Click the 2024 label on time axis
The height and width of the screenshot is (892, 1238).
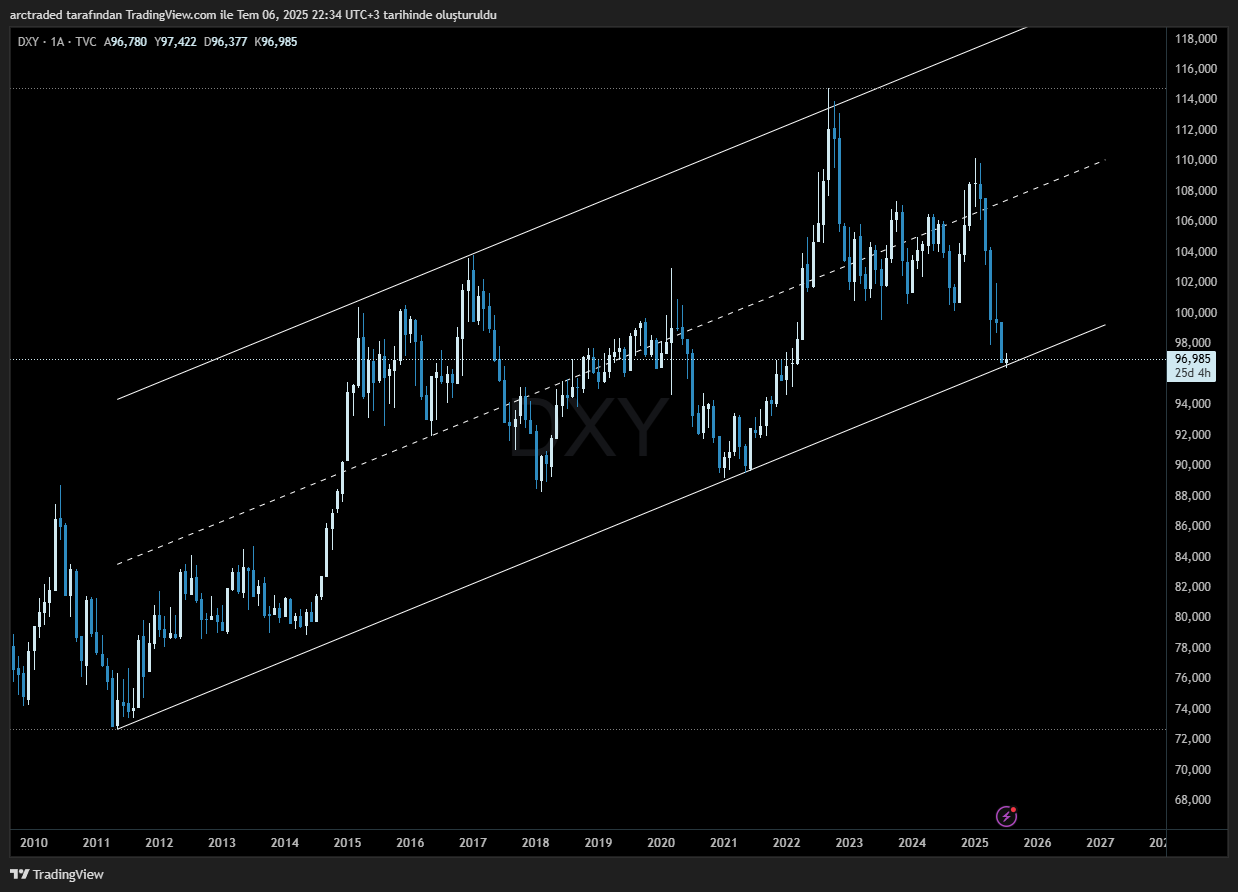pyautogui.click(x=912, y=843)
